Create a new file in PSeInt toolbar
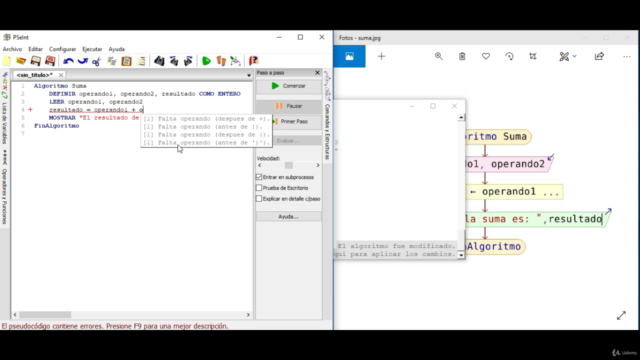This screenshot has width=640, height=360. pos(7,61)
